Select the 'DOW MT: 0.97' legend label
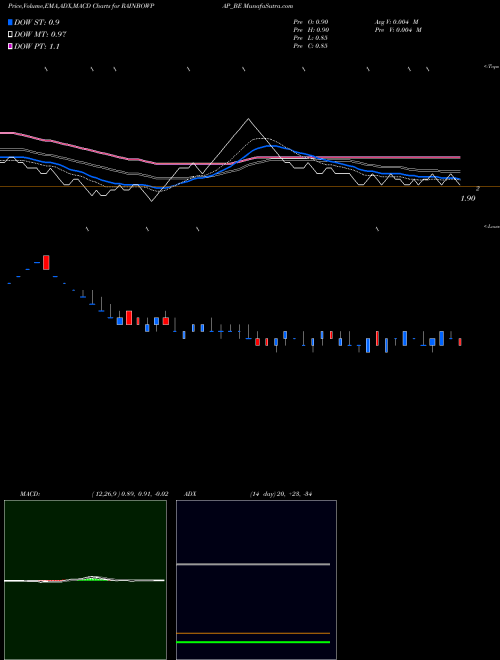This screenshot has height=660, width=500. (x=40, y=35)
